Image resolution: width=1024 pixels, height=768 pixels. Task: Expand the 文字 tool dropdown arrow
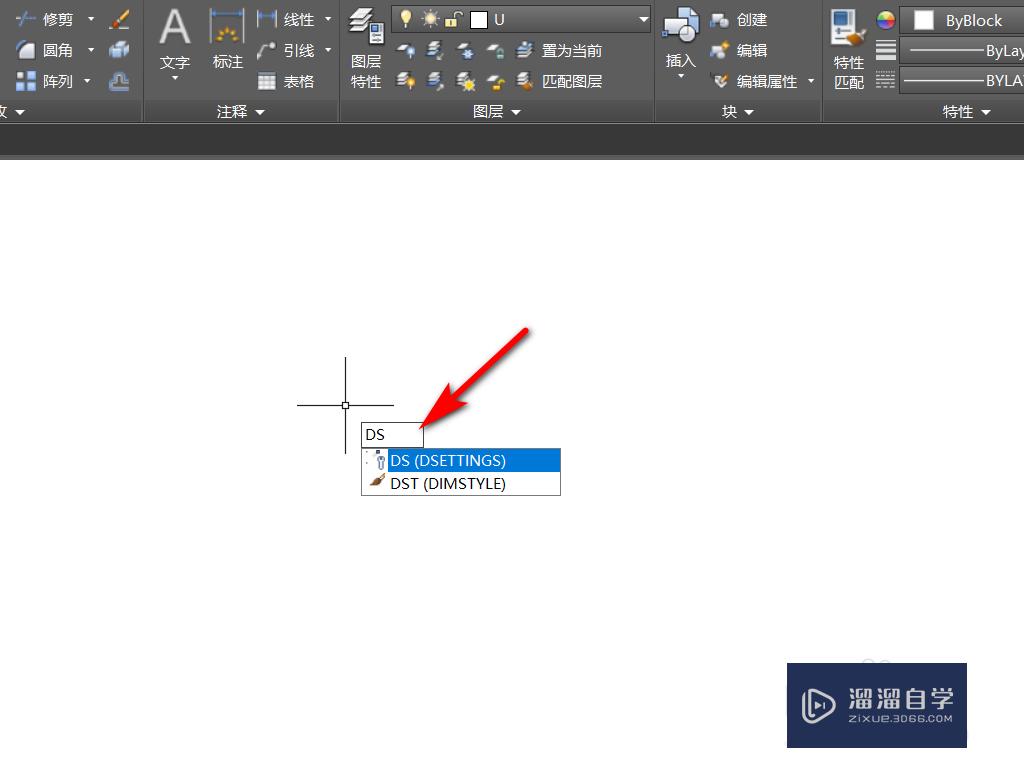(x=174, y=78)
